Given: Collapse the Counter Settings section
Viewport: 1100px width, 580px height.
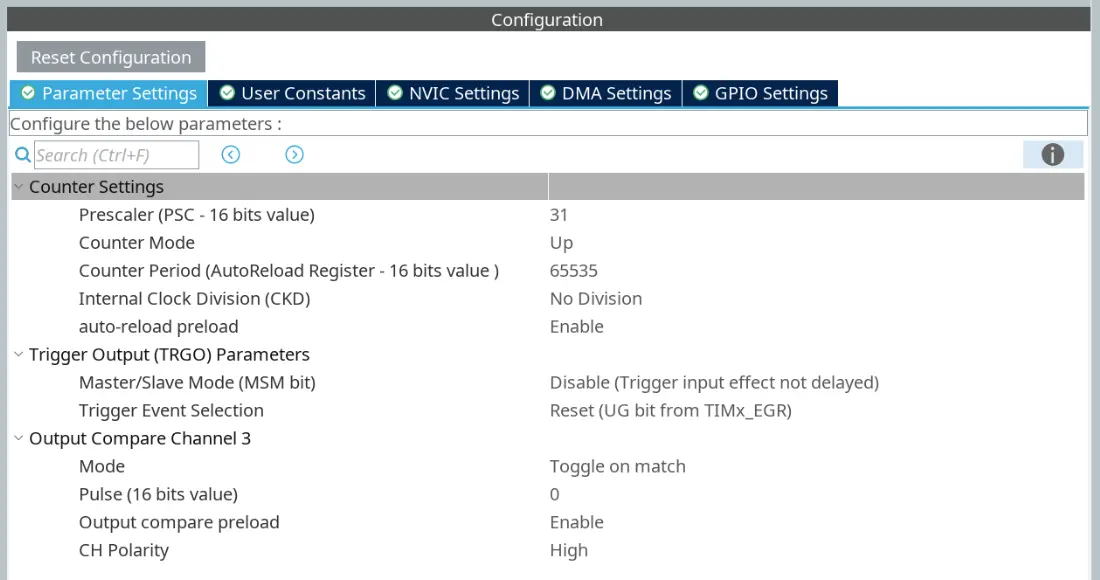Looking at the screenshot, I should click(19, 187).
